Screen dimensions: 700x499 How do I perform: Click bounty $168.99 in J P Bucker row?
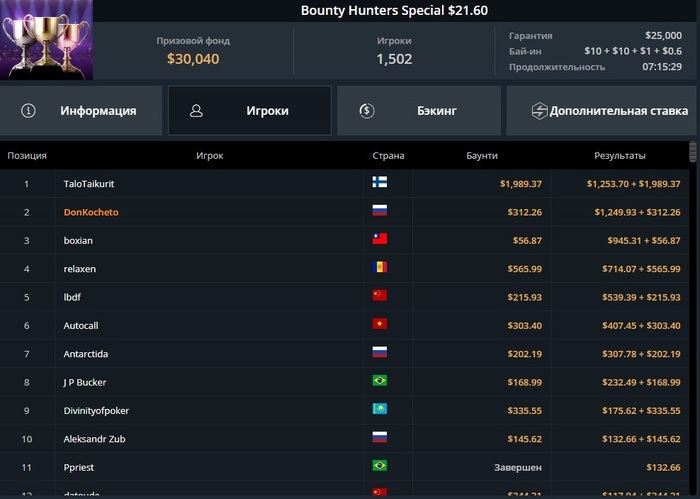pyautogui.click(x=525, y=383)
